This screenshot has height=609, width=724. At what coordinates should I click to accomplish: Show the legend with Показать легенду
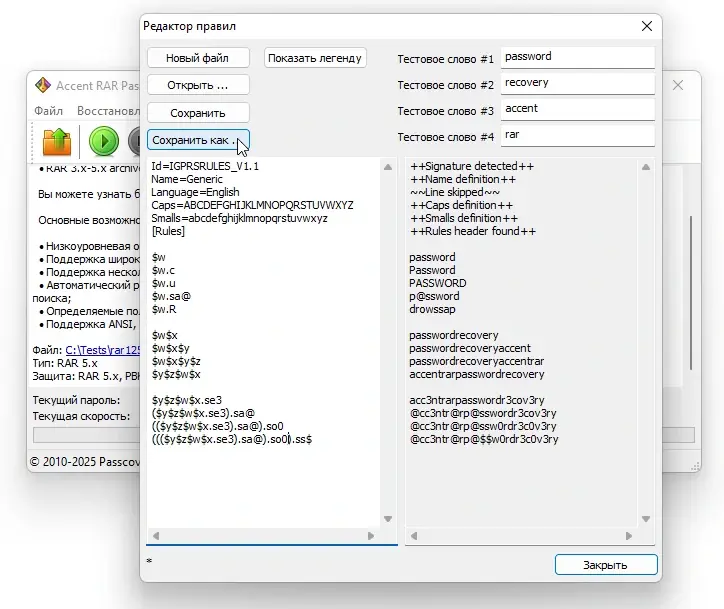click(315, 58)
